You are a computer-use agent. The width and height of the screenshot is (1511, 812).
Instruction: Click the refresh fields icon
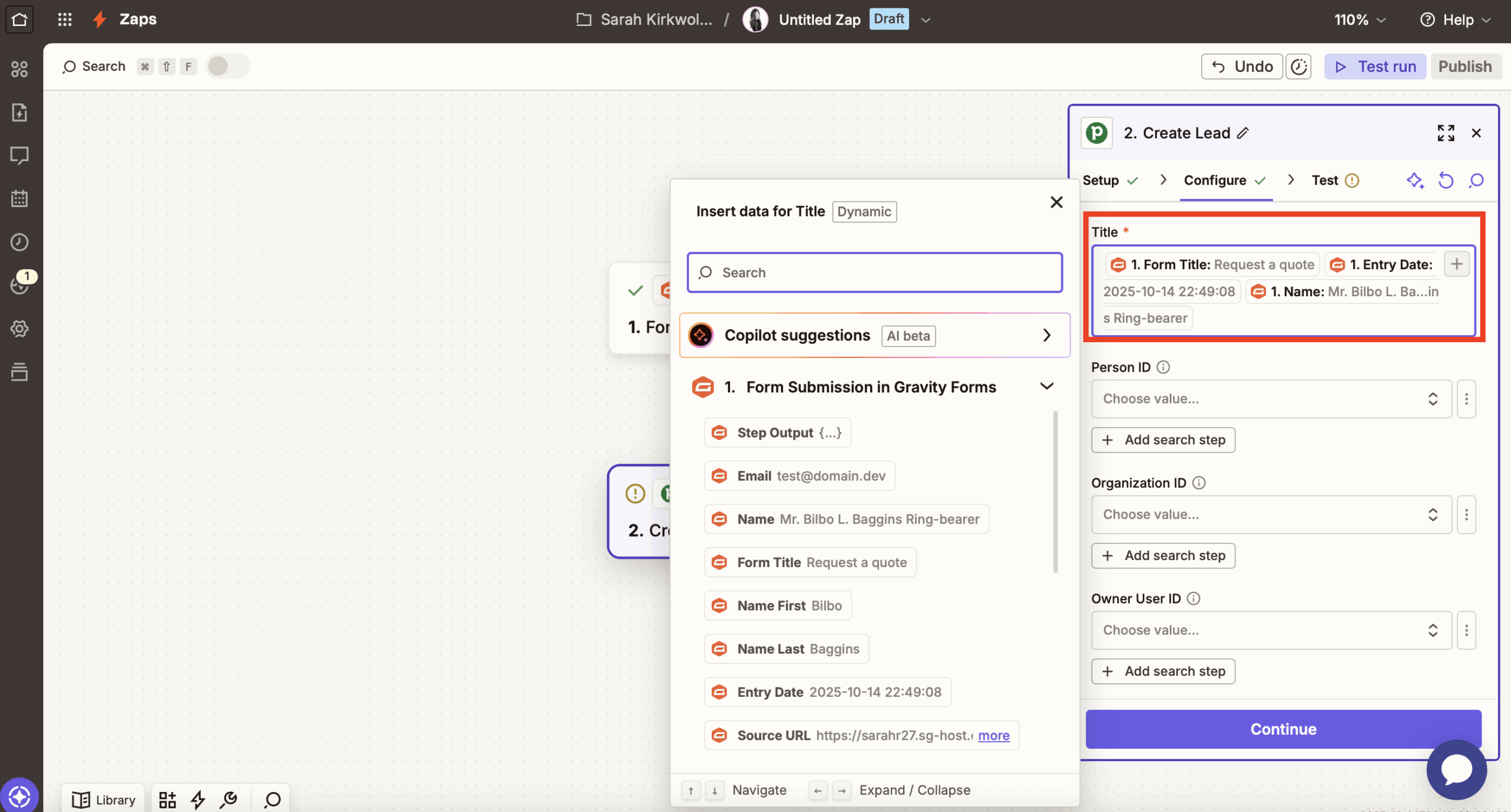(1445, 180)
